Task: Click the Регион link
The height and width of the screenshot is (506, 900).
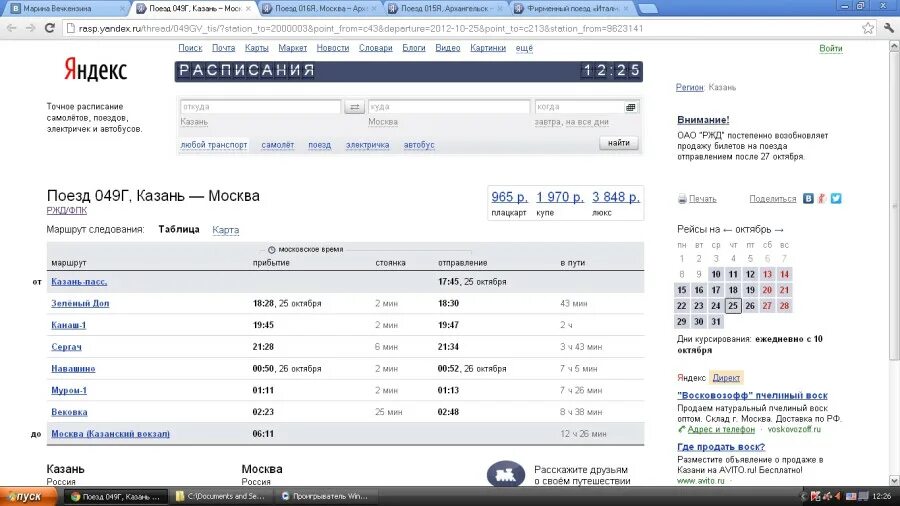Action: tap(689, 87)
